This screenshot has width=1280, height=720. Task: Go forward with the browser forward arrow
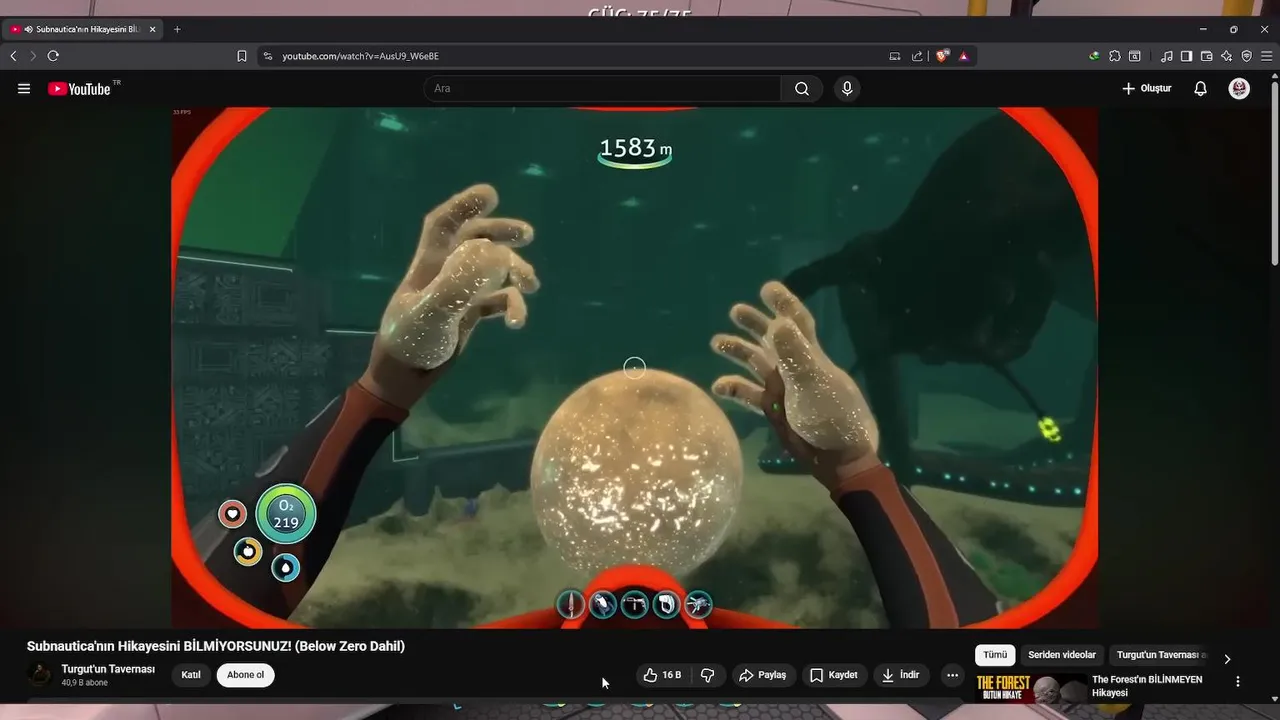32,56
